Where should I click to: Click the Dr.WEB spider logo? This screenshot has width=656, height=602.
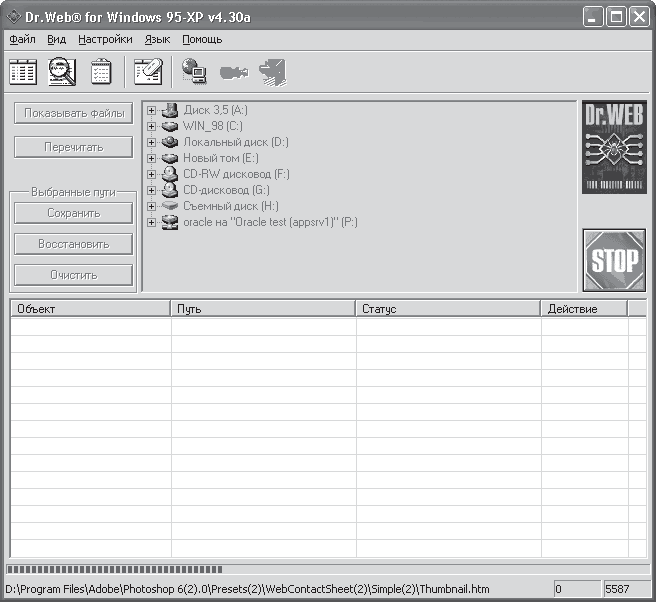[x=614, y=147]
